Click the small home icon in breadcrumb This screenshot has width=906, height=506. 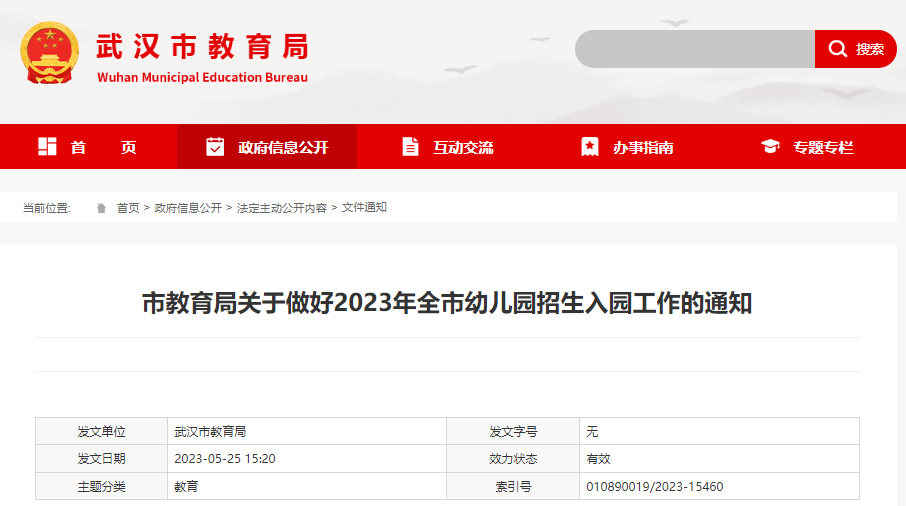pos(101,208)
